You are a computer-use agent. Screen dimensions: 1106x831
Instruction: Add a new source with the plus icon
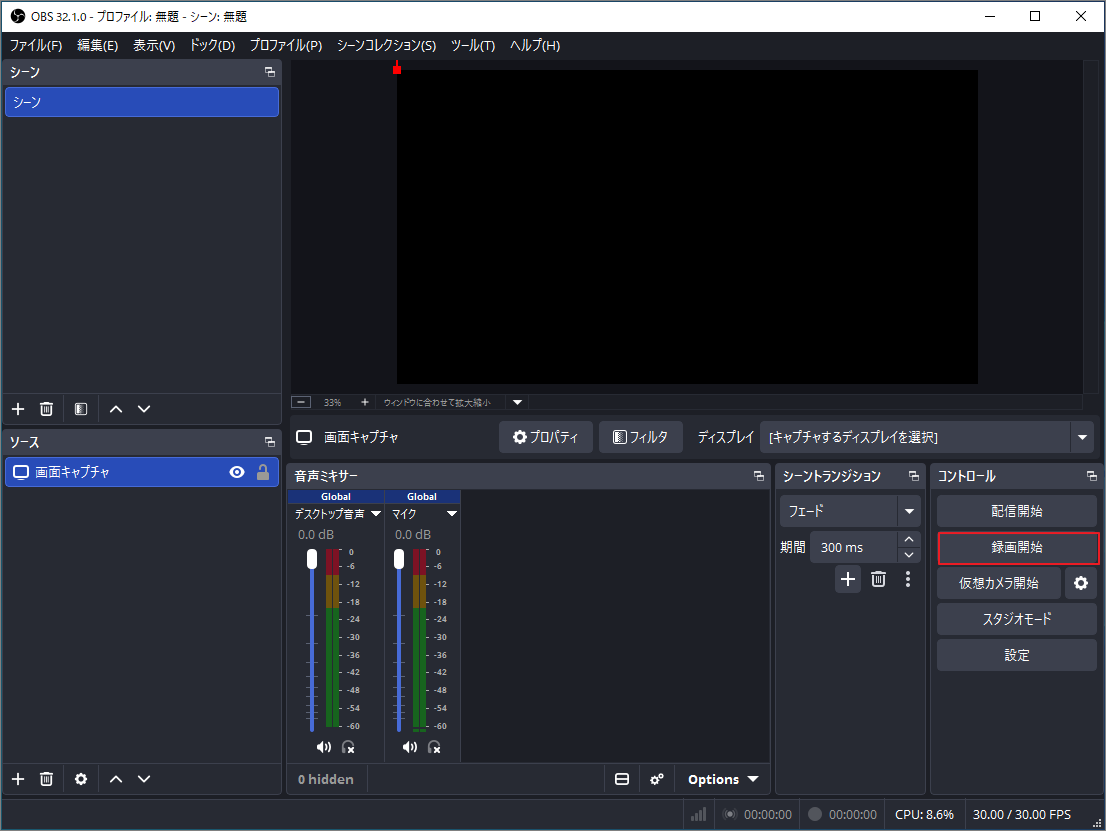(x=17, y=779)
